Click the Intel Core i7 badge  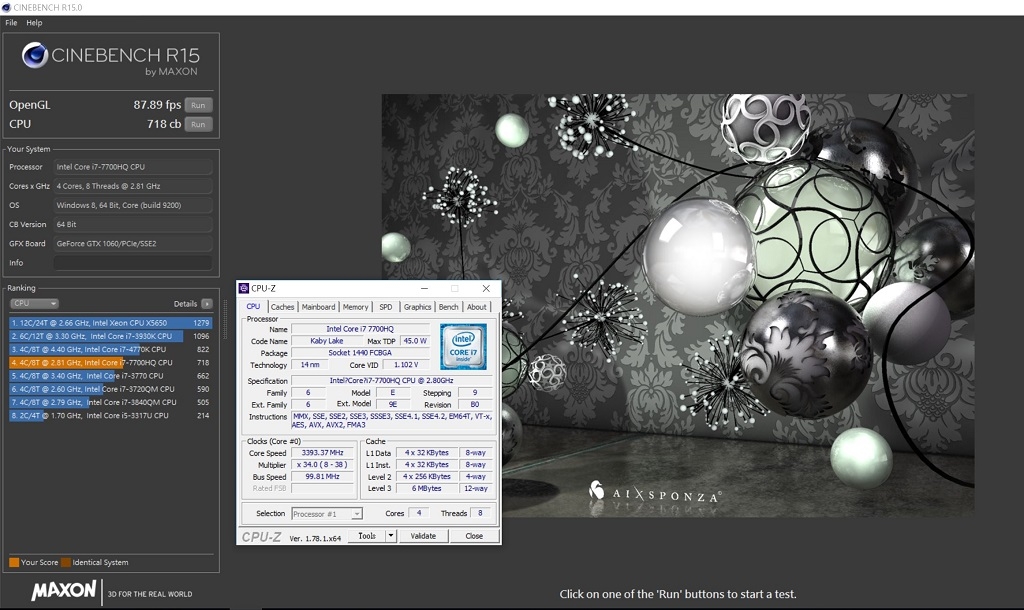(x=463, y=346)
